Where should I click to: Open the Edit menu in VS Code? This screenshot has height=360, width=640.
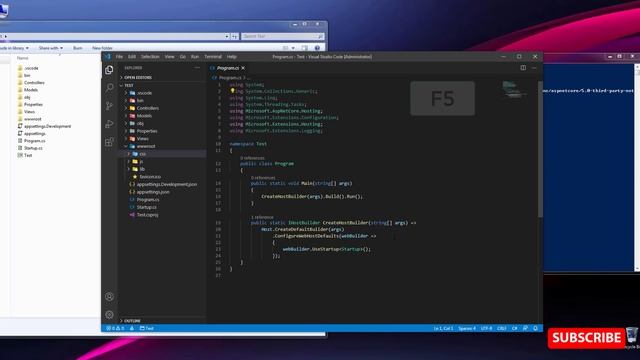click(131, 57)
